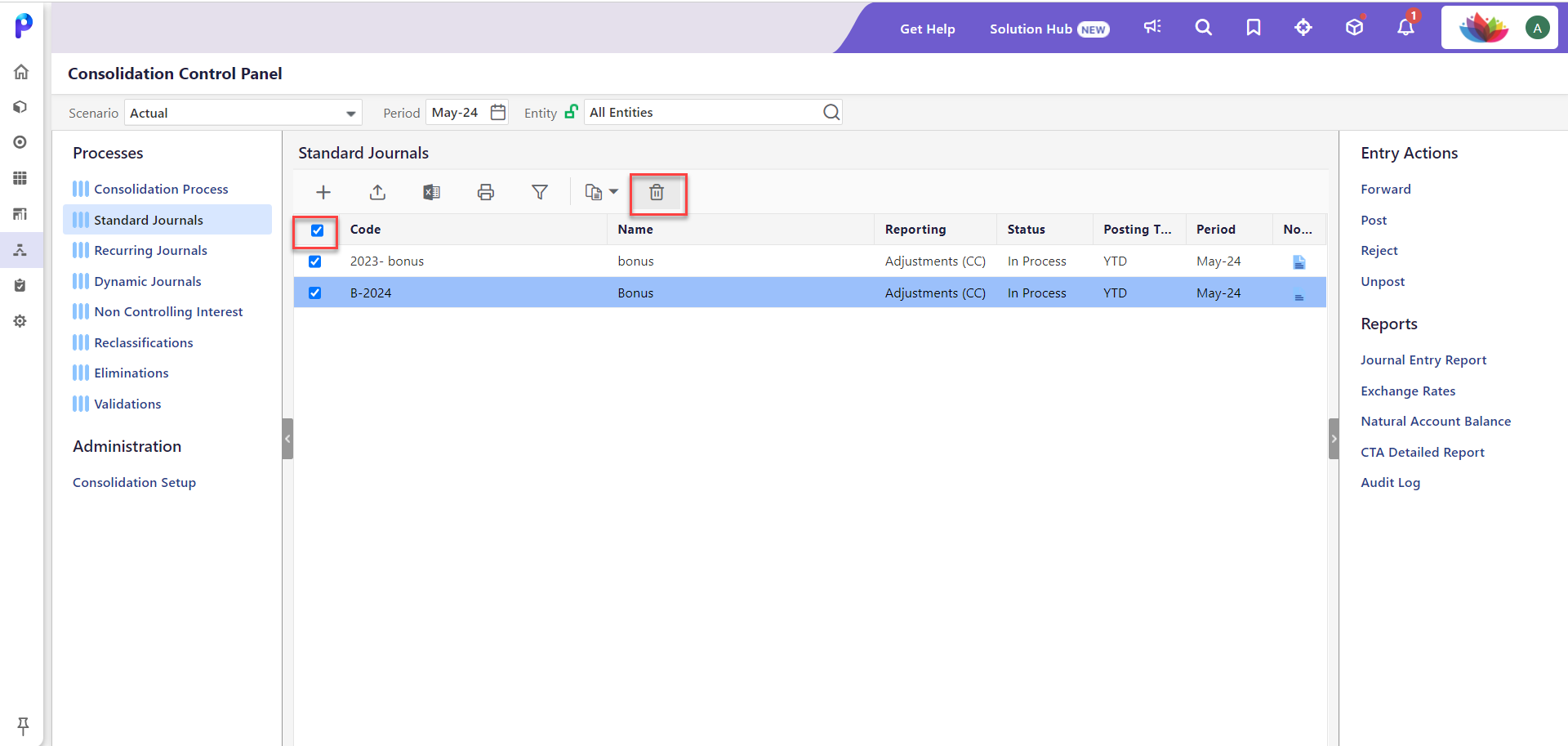Click the bookmark icon in header
Screen dimensions: 1568x746
click(x=1254, y=28)
